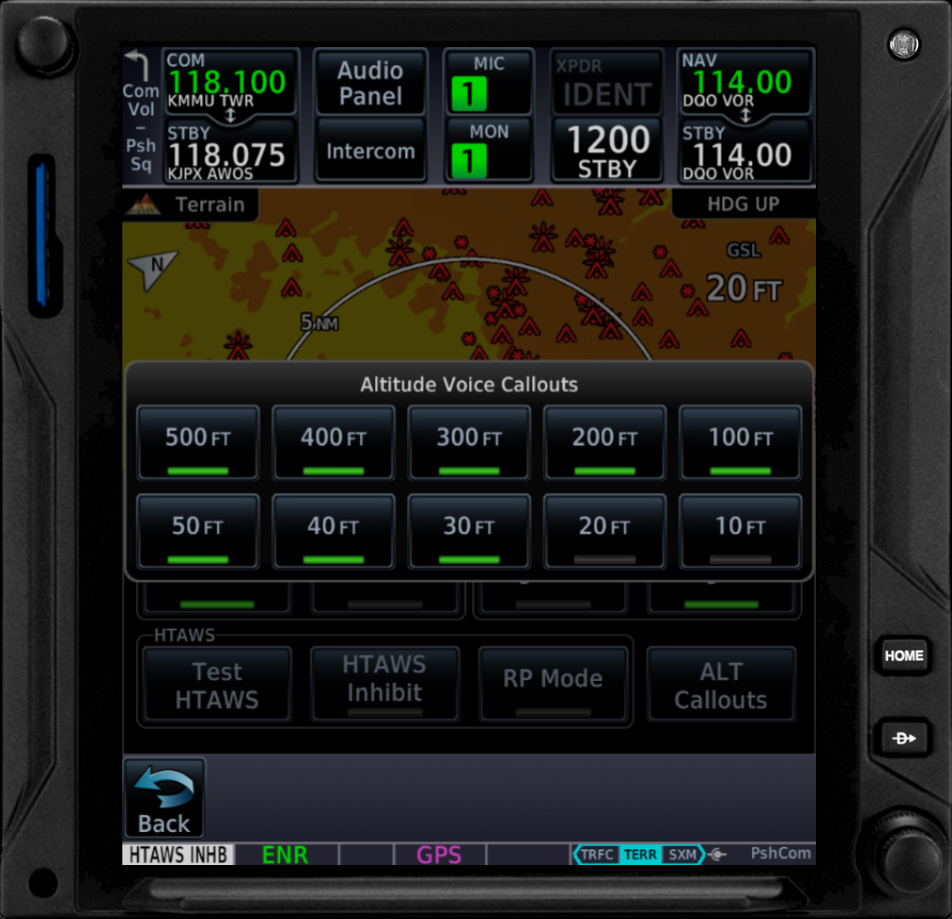The image size is (952, 919).
Task: Open the transponder code 1200 STBY
Action: click(x=607, y=150)
